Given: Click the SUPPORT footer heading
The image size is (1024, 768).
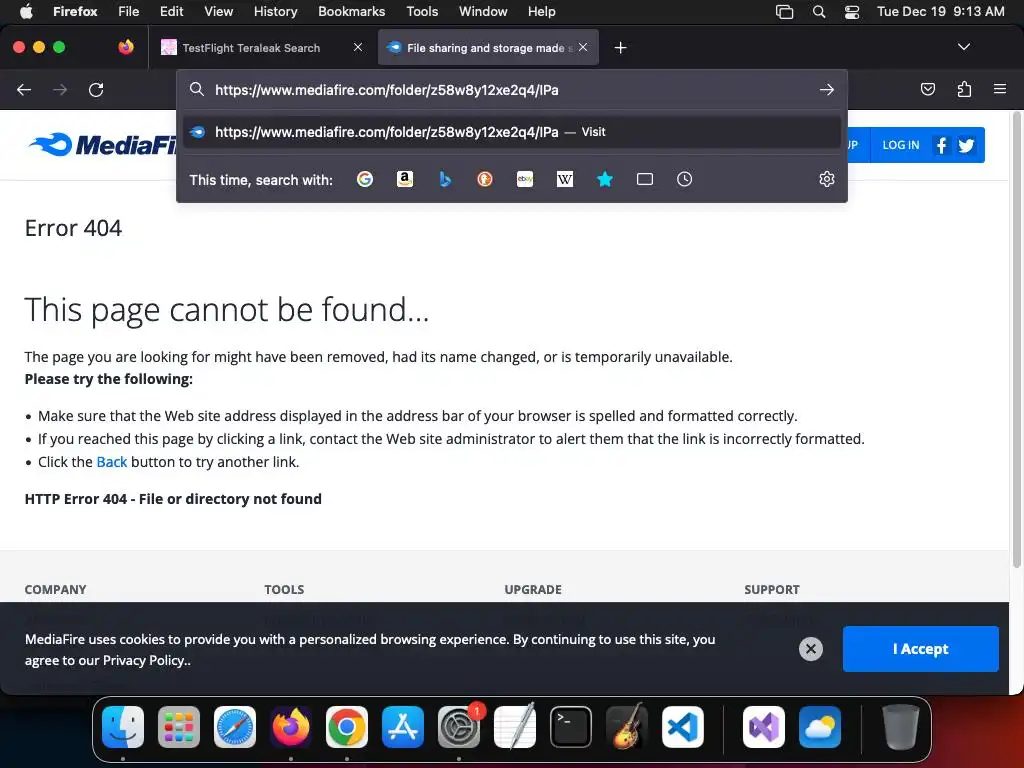Looking at the screenshot, I should pyautogui.click(x=772, y=589).
